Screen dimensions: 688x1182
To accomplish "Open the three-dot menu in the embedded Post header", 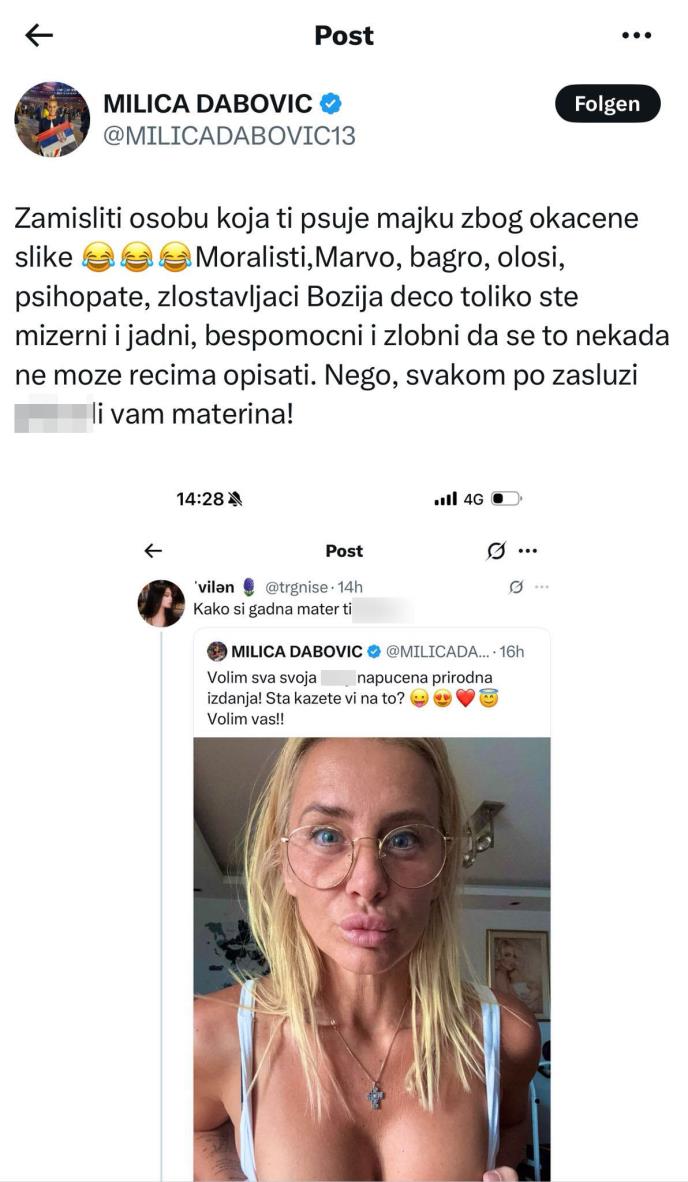I will (528, 551).
